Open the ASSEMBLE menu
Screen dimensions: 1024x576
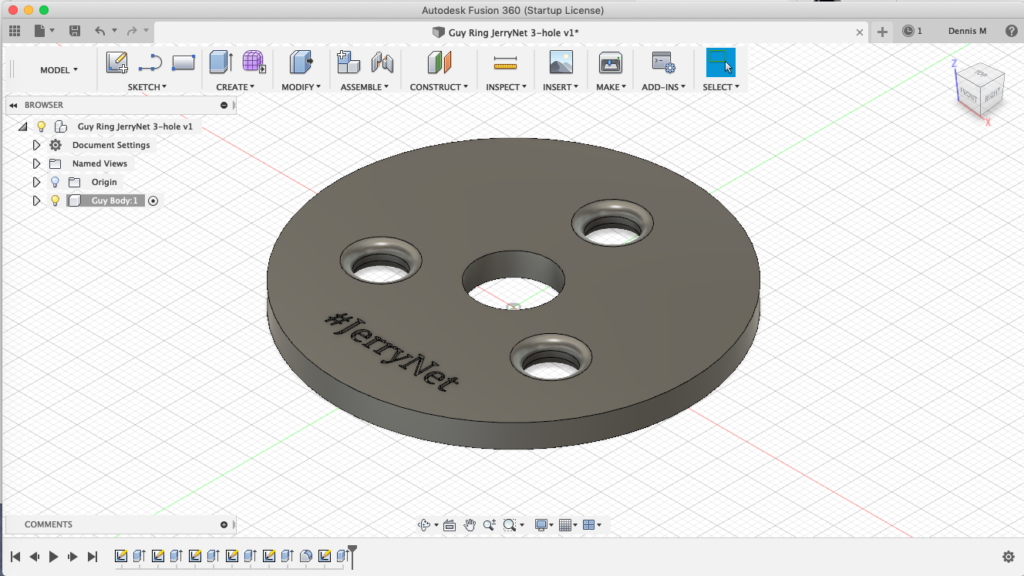(364, 87)
